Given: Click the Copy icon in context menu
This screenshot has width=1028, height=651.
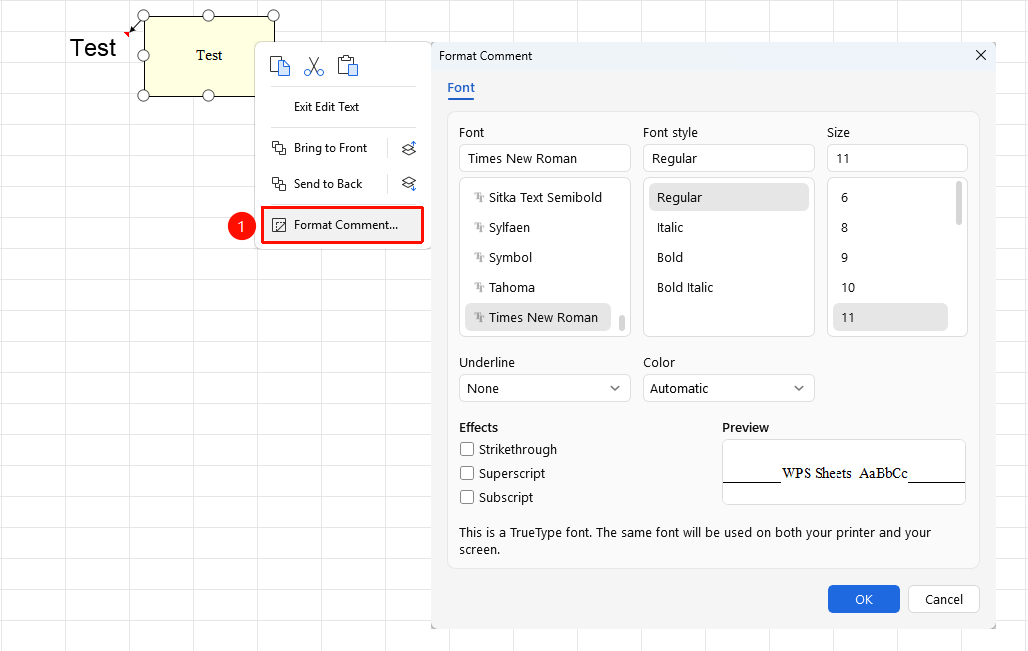Looking at the screenshot, I should tap(280, 66).
